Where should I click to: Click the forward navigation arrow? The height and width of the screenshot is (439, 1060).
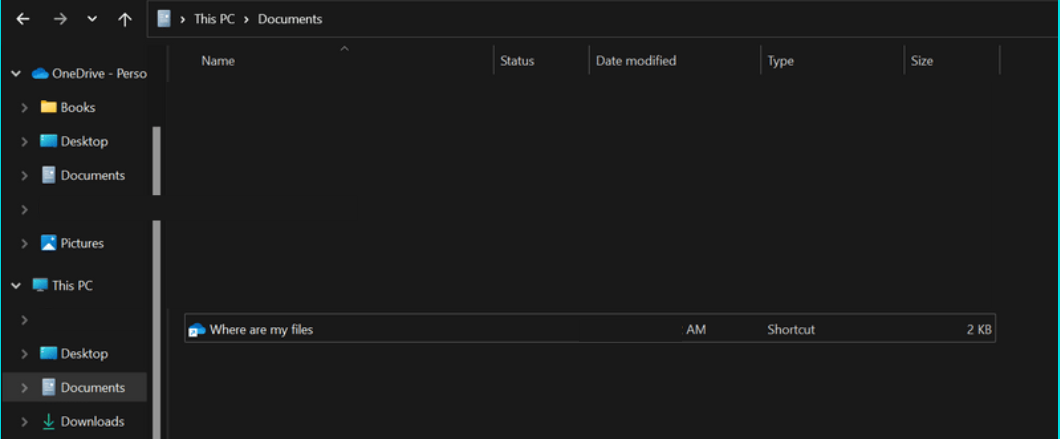point(60,20)
